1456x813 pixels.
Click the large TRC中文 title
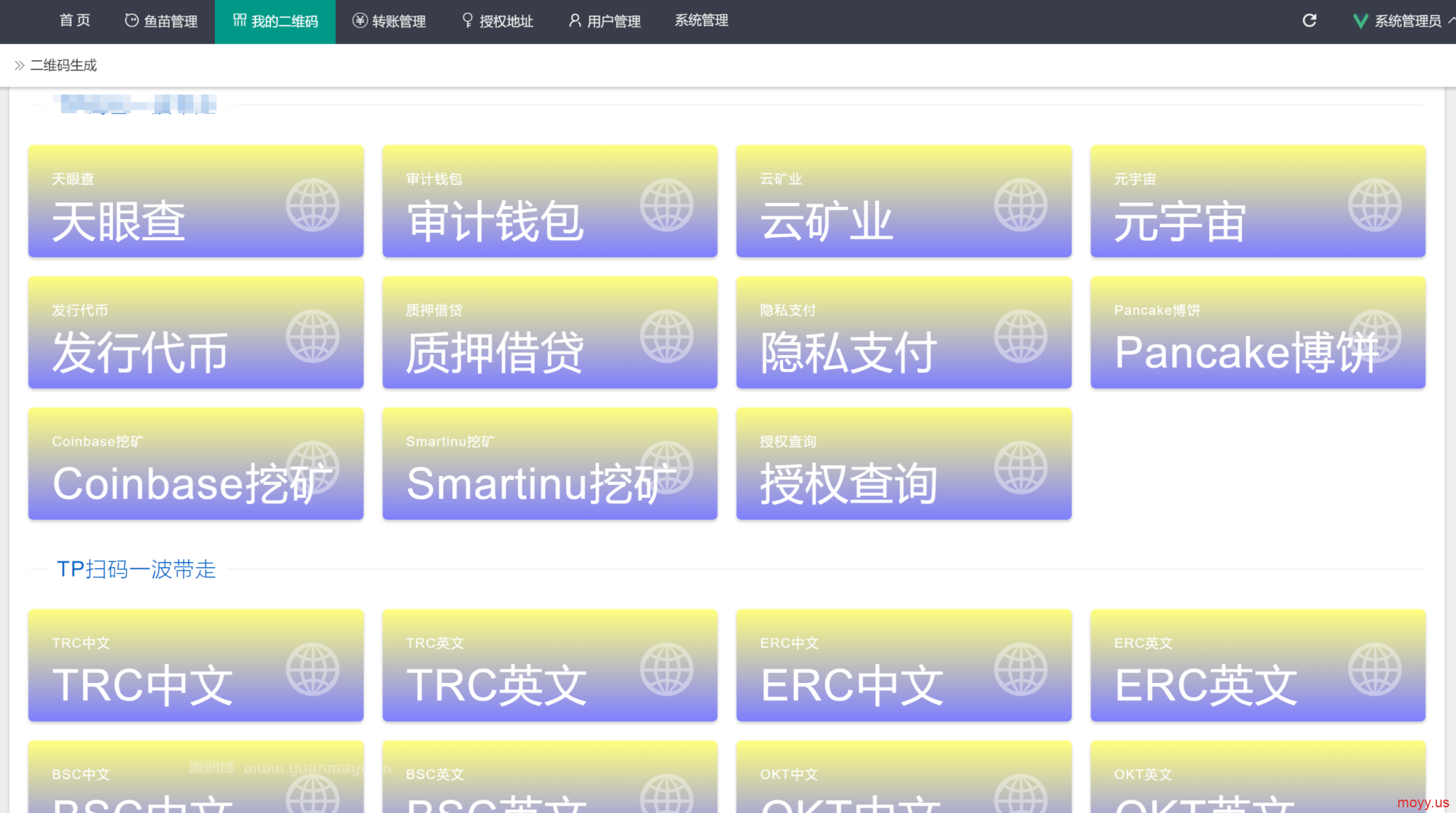click(x=143, y=685)
